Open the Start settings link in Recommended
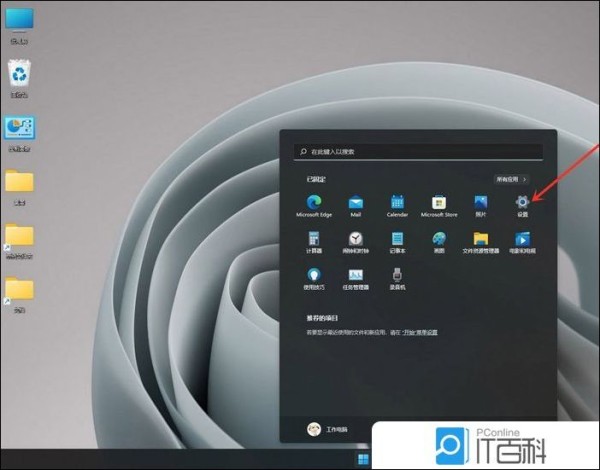 pos(419,332)
